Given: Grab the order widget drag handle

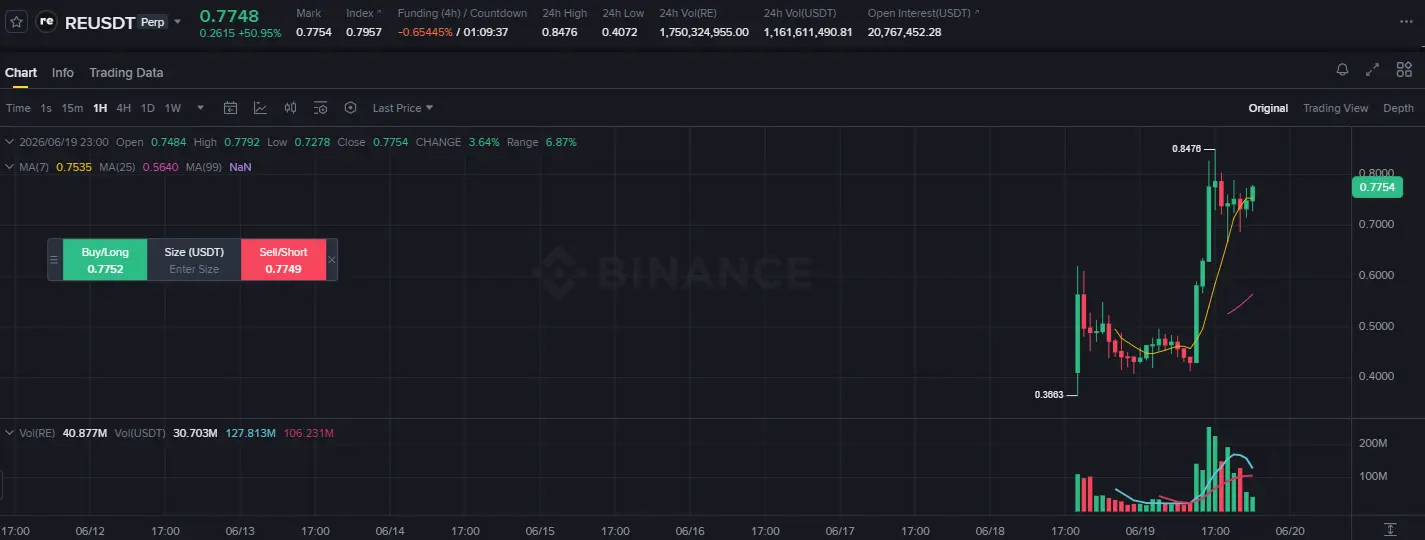Looking at the screenshot, I should tap(54, 260).
